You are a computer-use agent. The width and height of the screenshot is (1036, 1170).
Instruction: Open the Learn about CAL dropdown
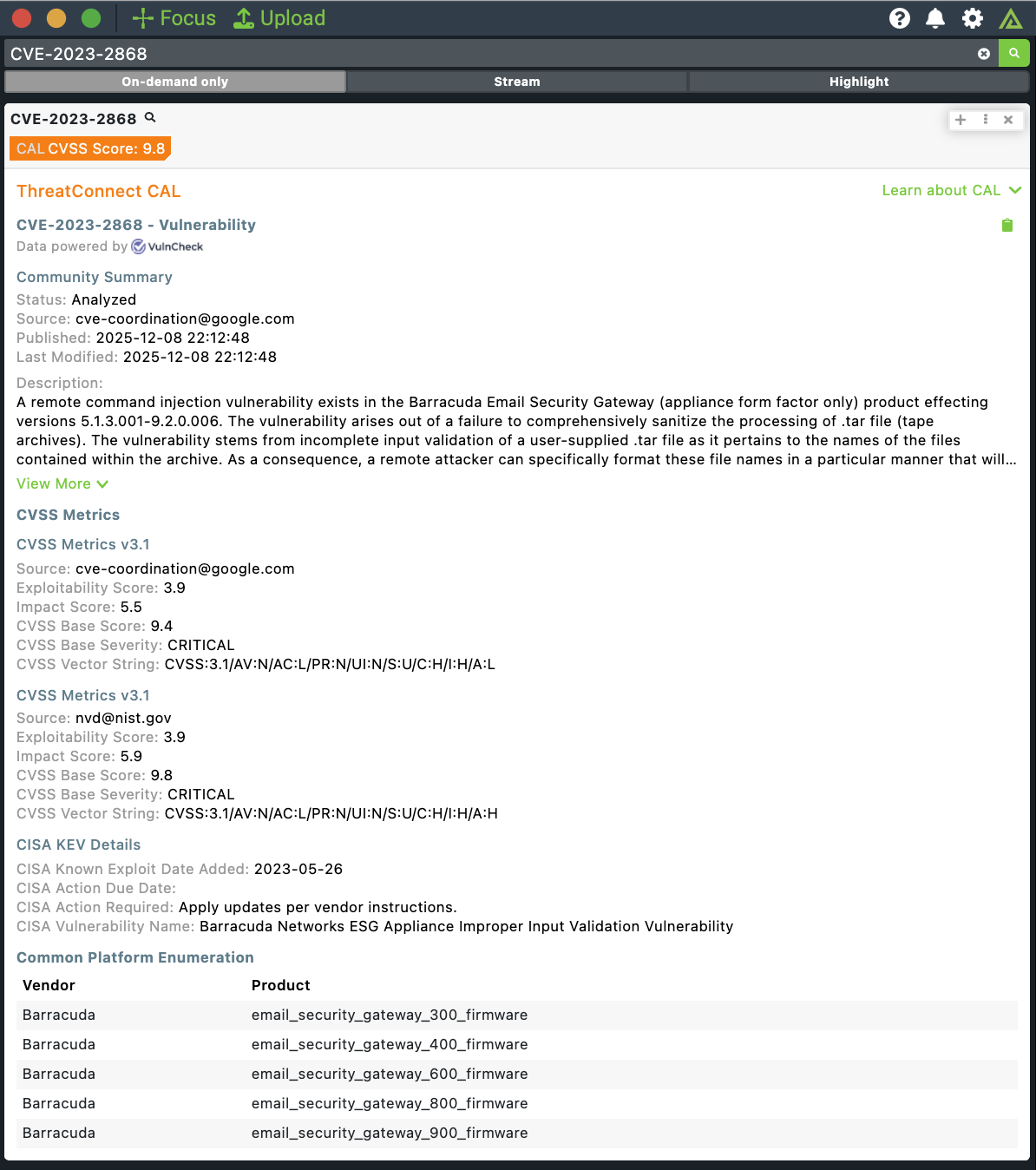point(951,190)
